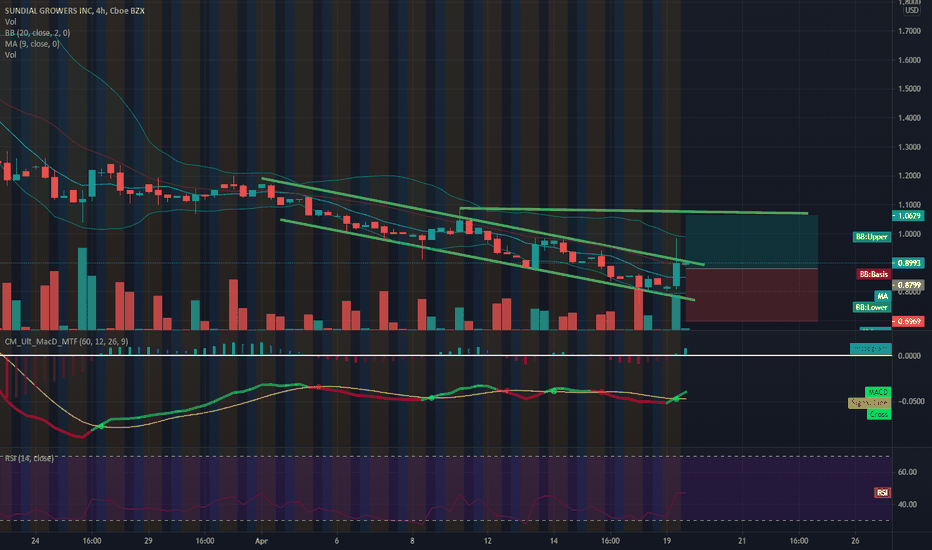Viewport: 932px width, 550px height.
Task: Click the 29 date on time axis
Action: click(x=148, y=541)
